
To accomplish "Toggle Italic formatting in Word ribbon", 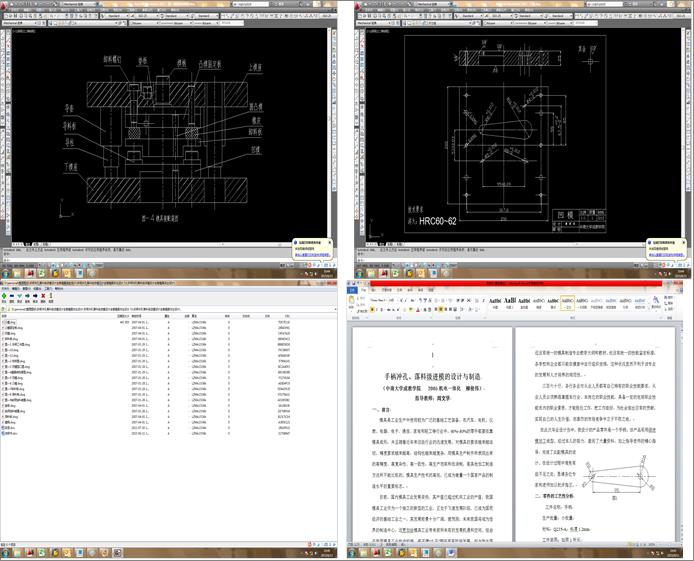I will pyautogui.click(x=379, y=307).
